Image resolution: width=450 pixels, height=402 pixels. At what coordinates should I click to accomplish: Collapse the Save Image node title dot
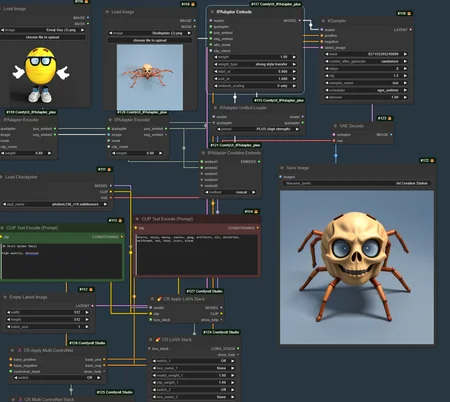coord(282,168)
